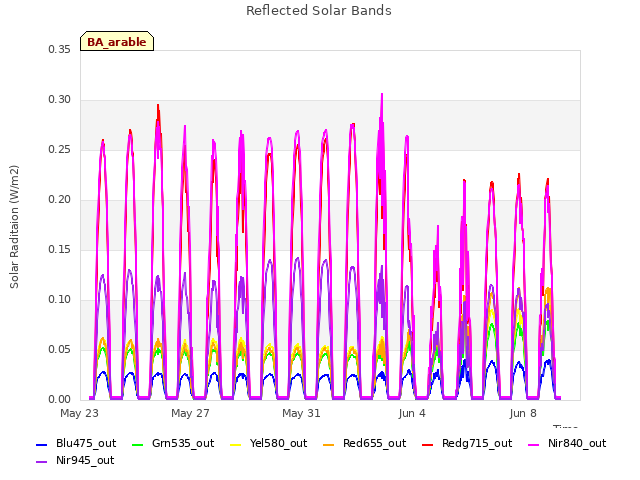Click the yellow Yel580_out color marker

click(x=236, y=444)
